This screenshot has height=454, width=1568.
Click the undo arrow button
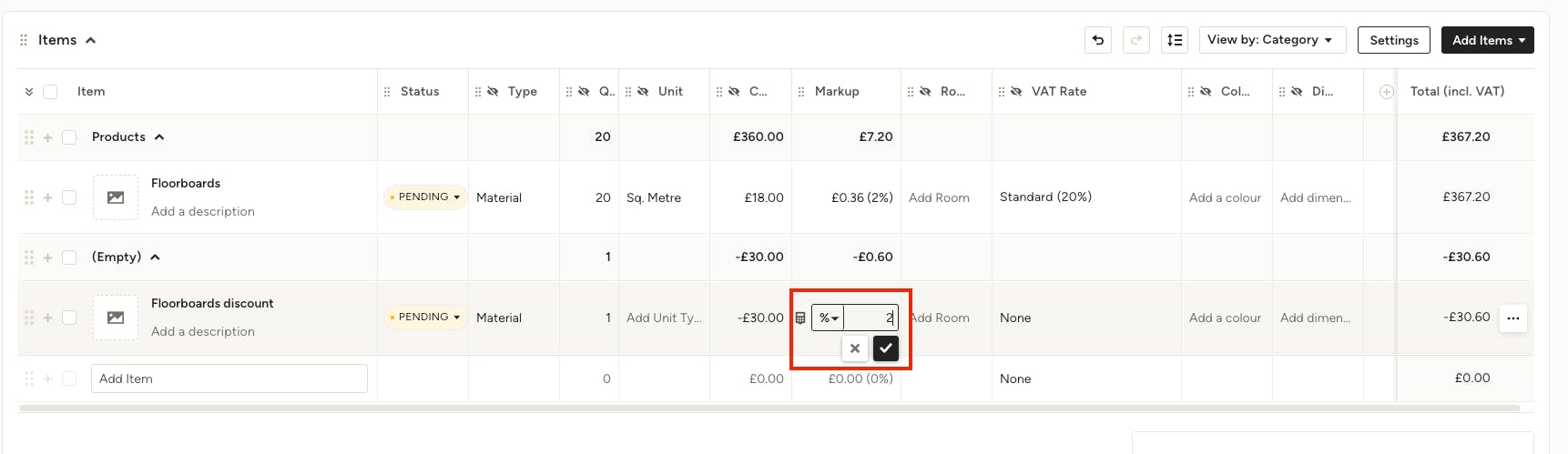point(1098,40)
